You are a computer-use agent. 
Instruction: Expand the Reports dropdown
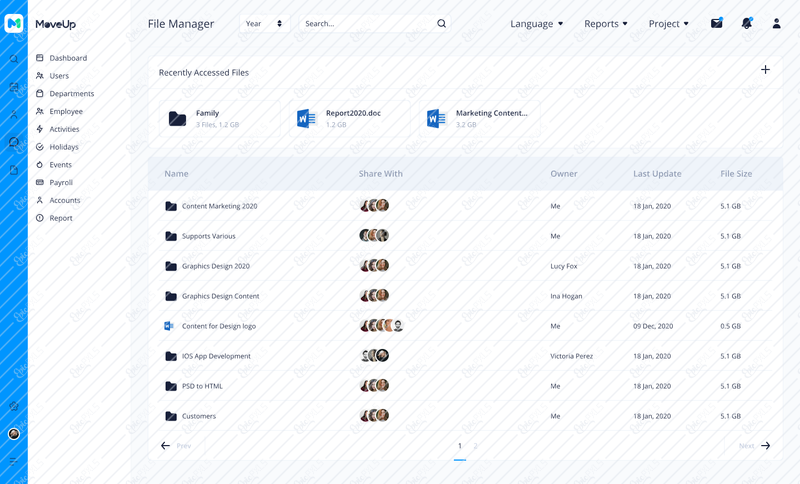(x=606, y=23)
